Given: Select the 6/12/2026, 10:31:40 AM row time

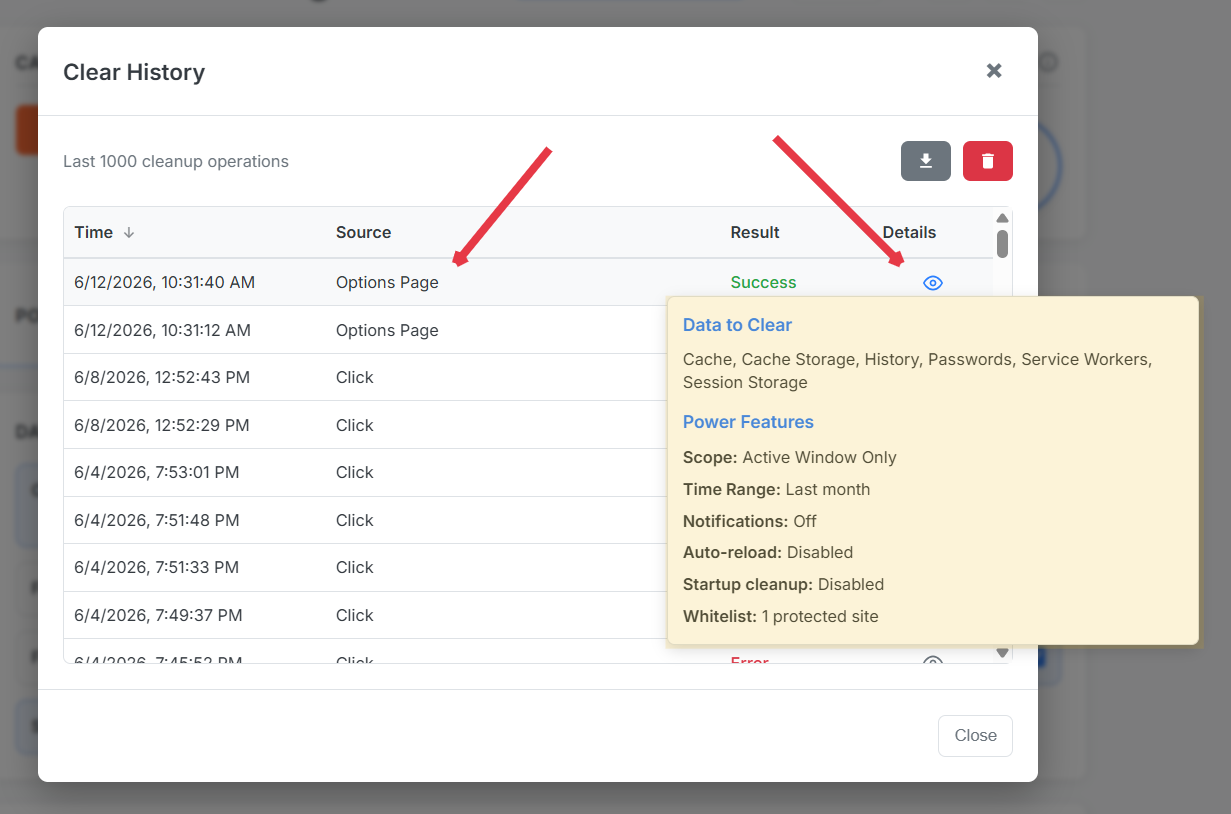Looking at the screenshot, I should point(164,283).
